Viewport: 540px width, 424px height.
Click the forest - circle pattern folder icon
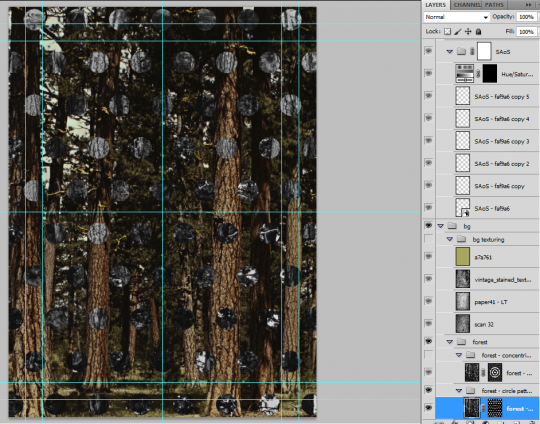[x=470, y=391]
